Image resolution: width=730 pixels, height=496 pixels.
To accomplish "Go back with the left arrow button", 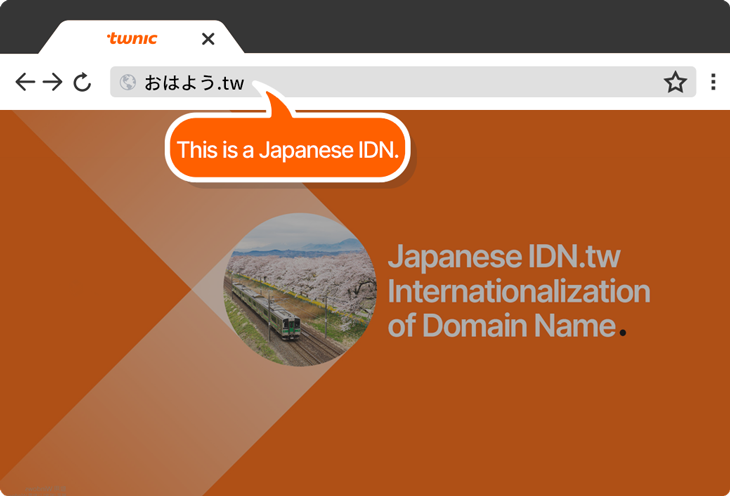I will pyautogui.click(x=25, y=82).
